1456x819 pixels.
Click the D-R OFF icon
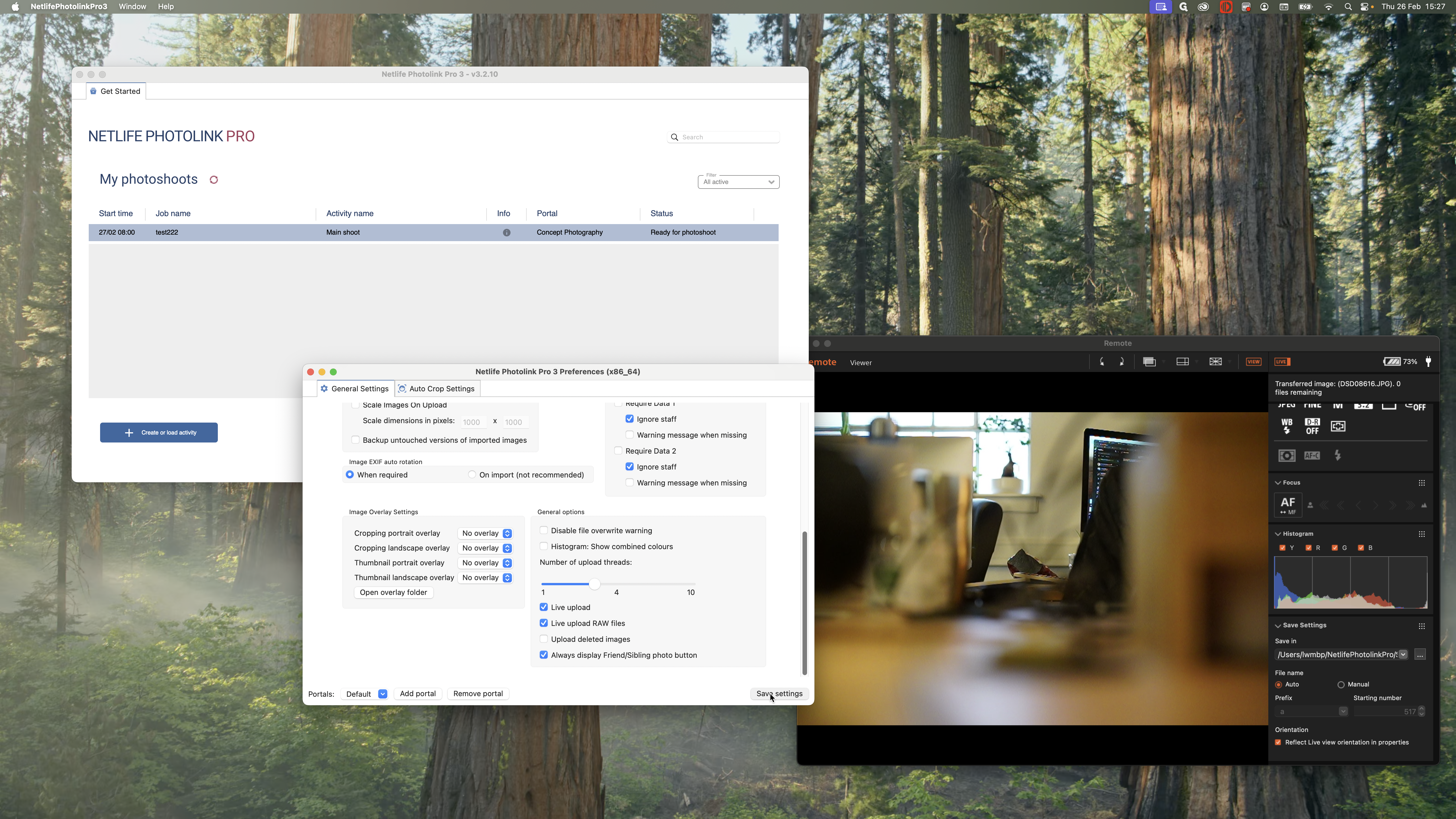pyautogui.click(x=1312, y=426)
